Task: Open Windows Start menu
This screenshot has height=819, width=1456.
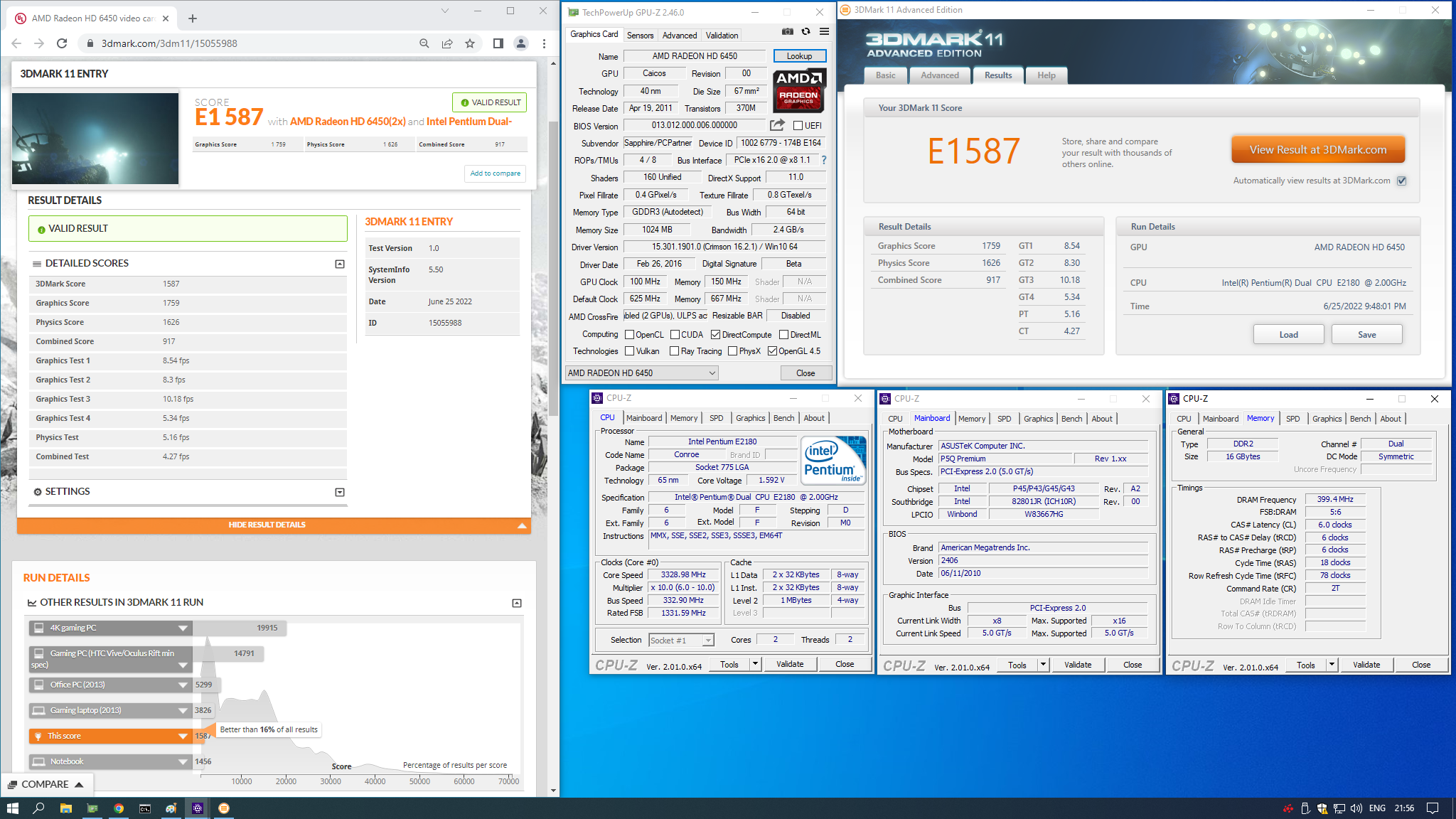Action: pyautogui.click(x=12, y=808)
